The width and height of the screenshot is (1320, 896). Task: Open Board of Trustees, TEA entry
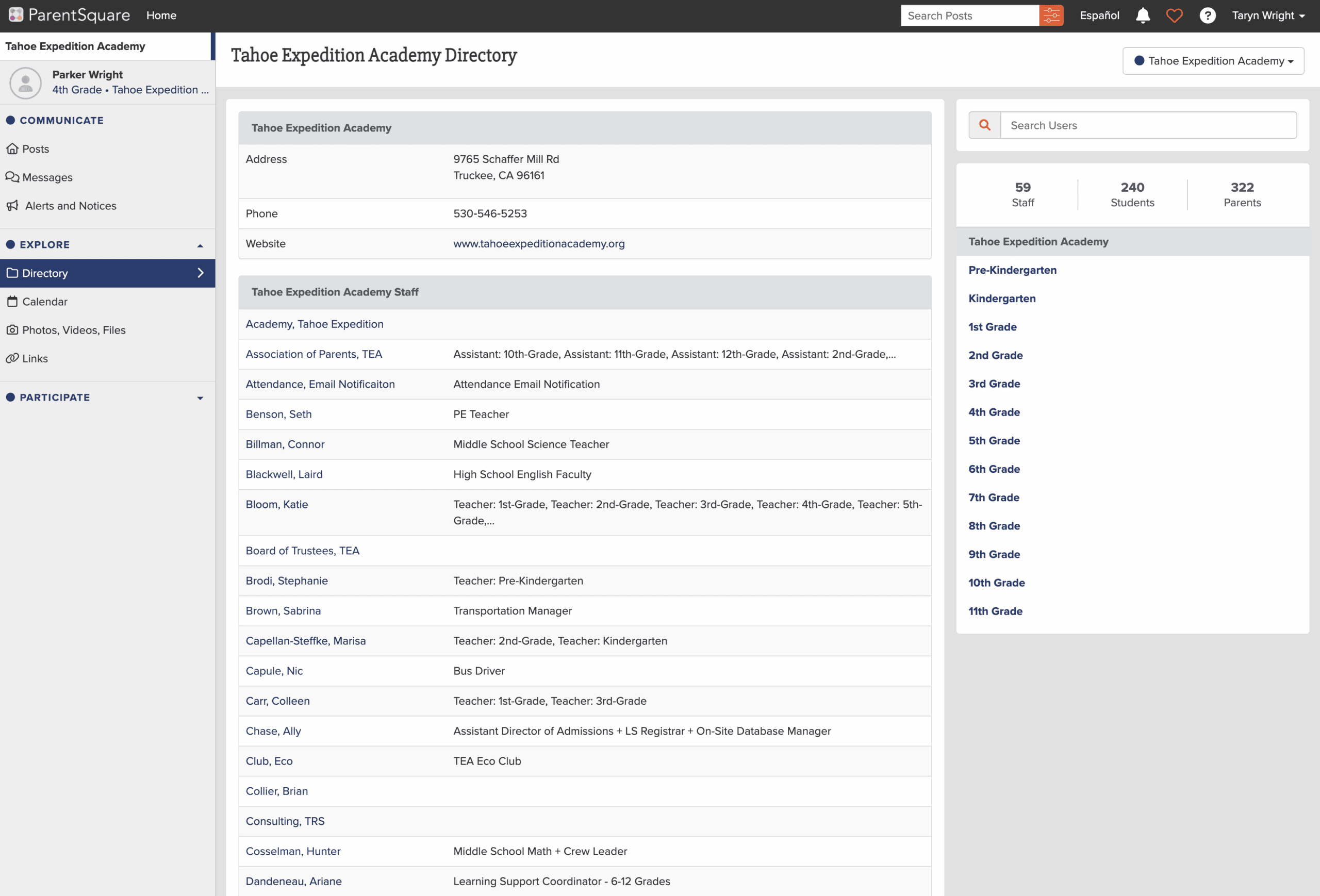pos(302,551)
